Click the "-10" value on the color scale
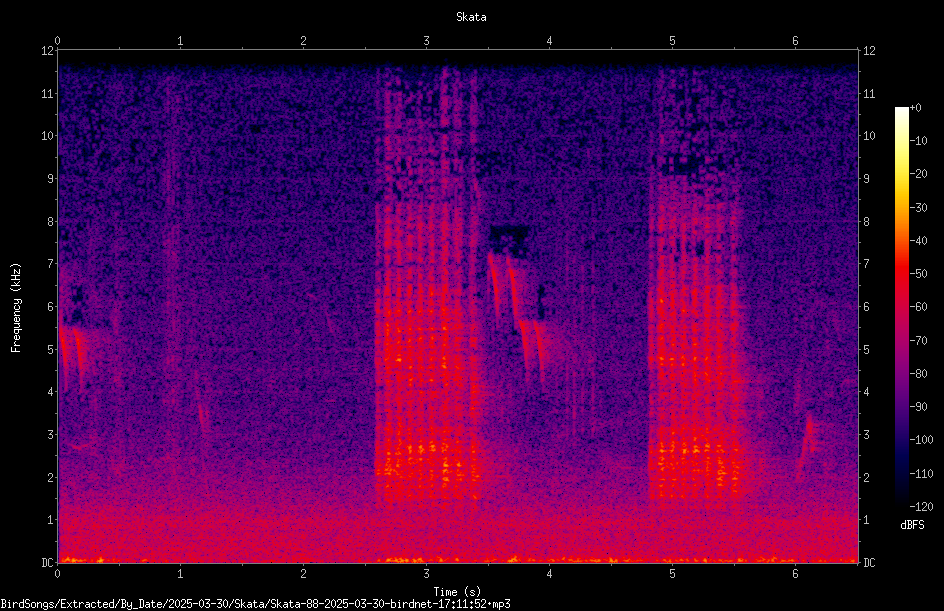944x611 pixels. (x=918, y=141)
